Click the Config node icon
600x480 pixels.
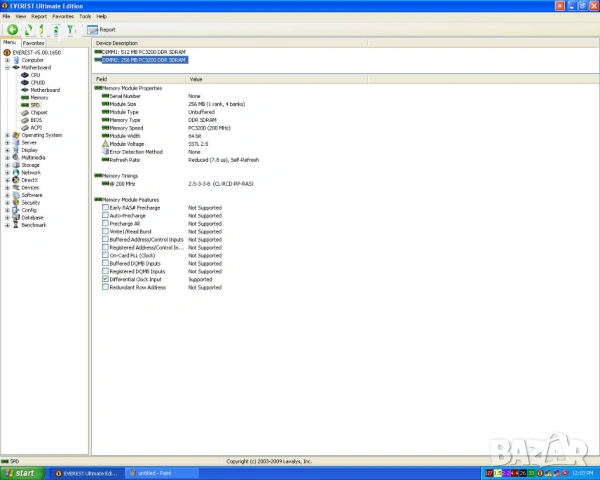coord(16,210)
